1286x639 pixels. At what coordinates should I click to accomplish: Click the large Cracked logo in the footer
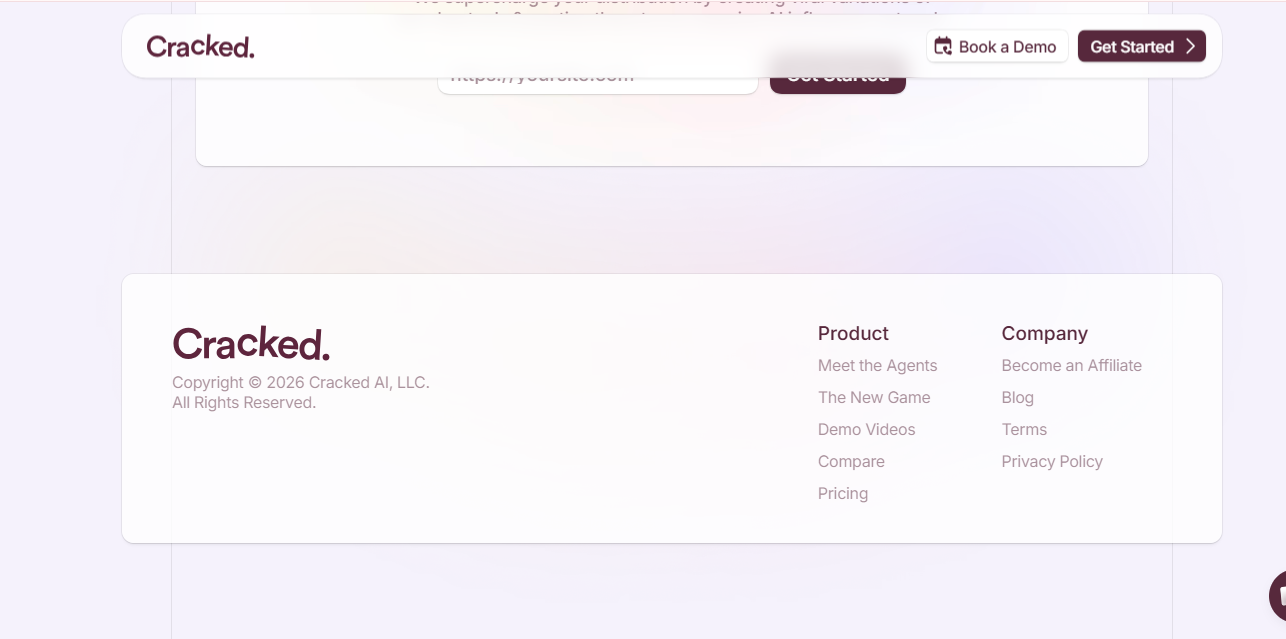tap(251, 343)
